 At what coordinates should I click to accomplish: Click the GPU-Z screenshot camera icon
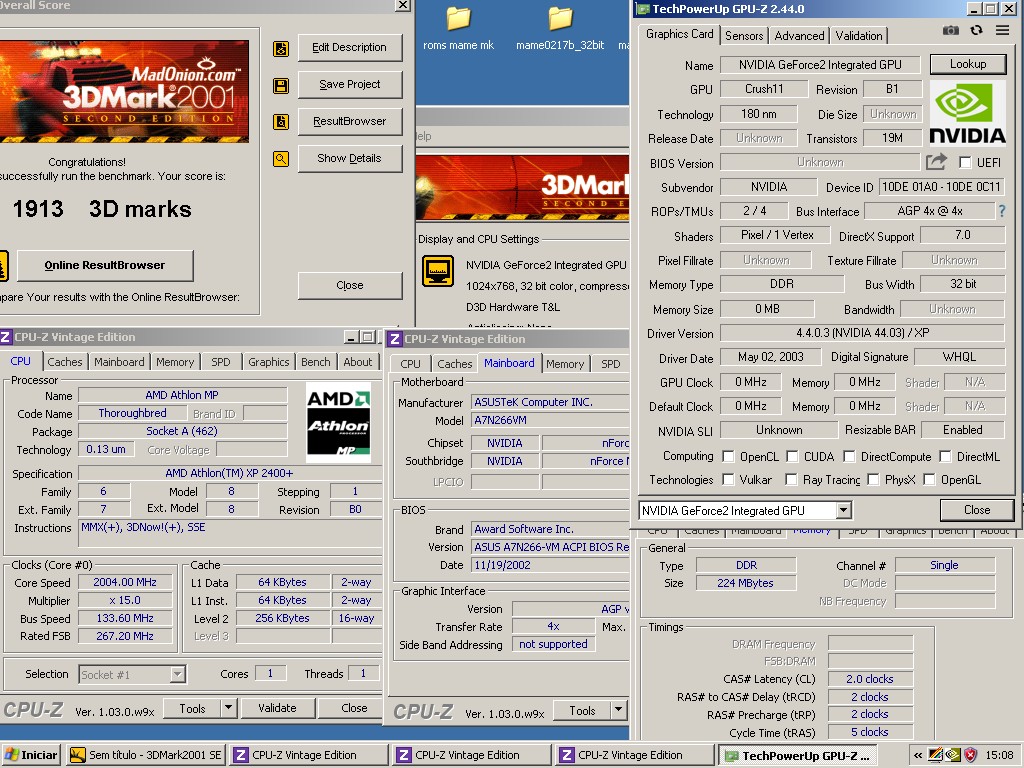951,31
